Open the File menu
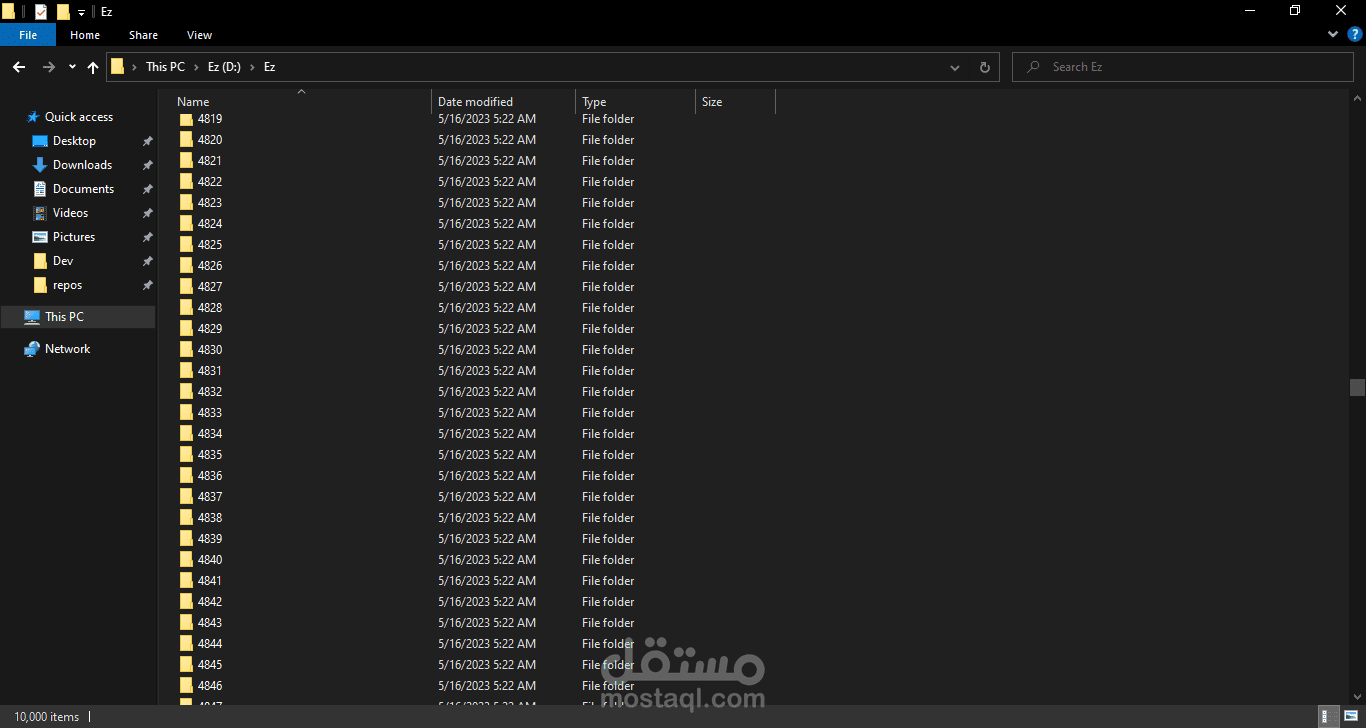The width and height of the screenshot is (1366, 728). (x=27, y=34)
